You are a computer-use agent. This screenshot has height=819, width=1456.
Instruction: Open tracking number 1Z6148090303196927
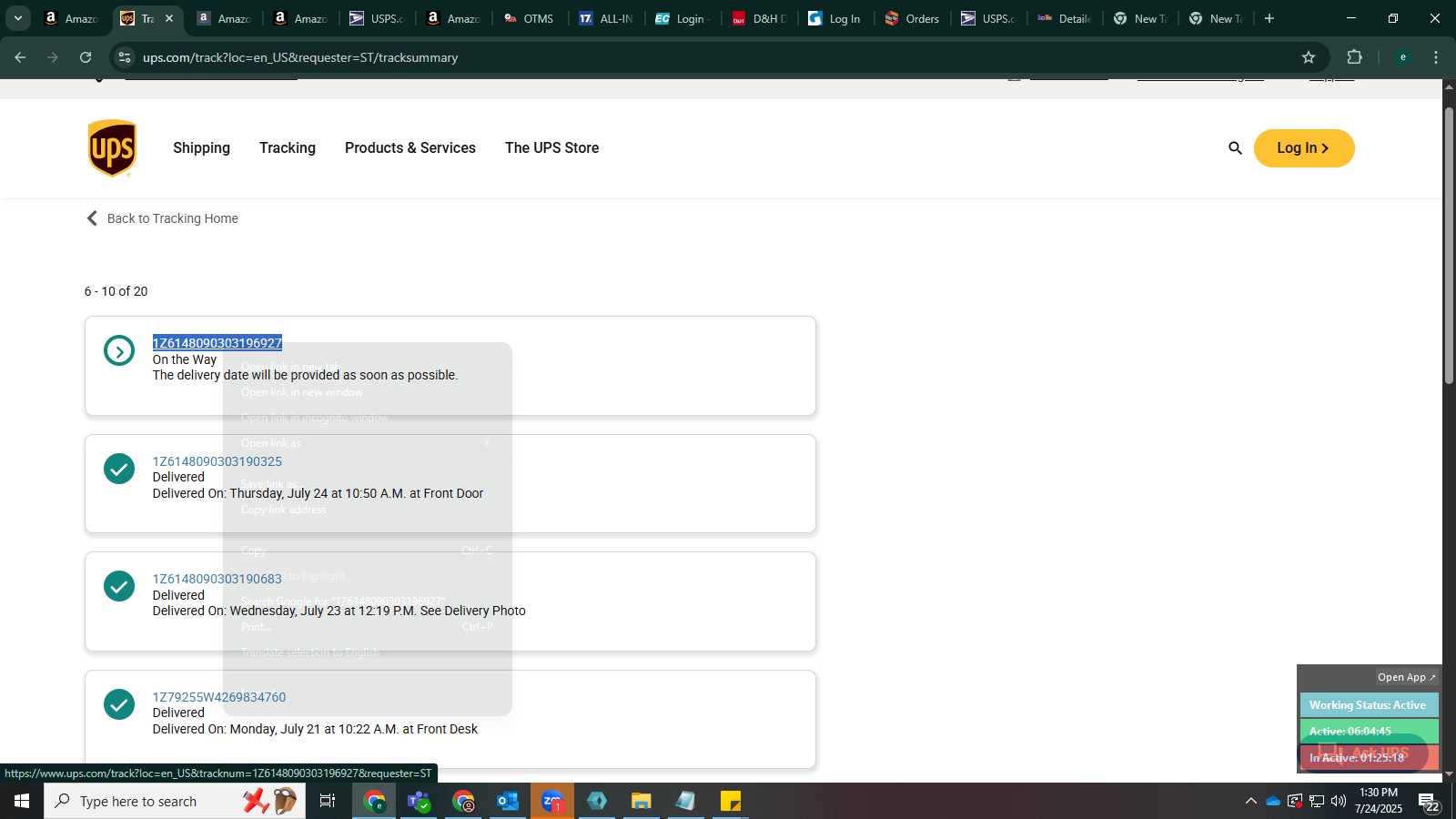pyautogui.click(x=217, y=343)
